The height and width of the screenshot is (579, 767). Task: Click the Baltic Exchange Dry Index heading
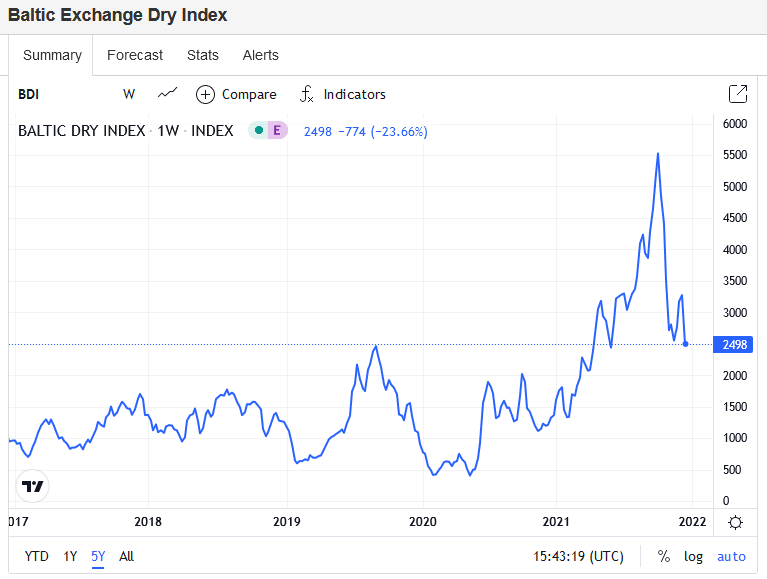pos(117,15)
